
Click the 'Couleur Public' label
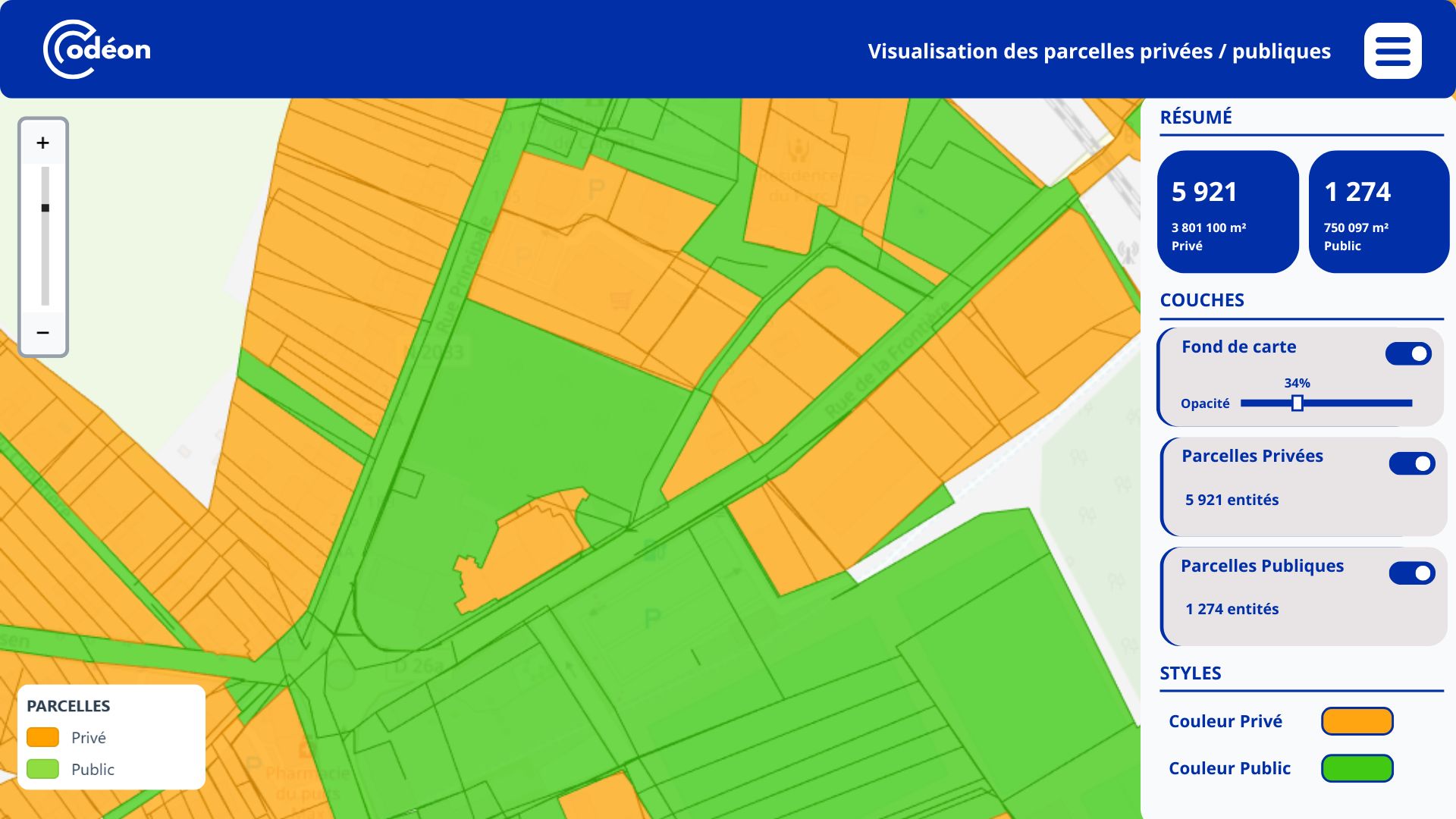[1229, 768]
